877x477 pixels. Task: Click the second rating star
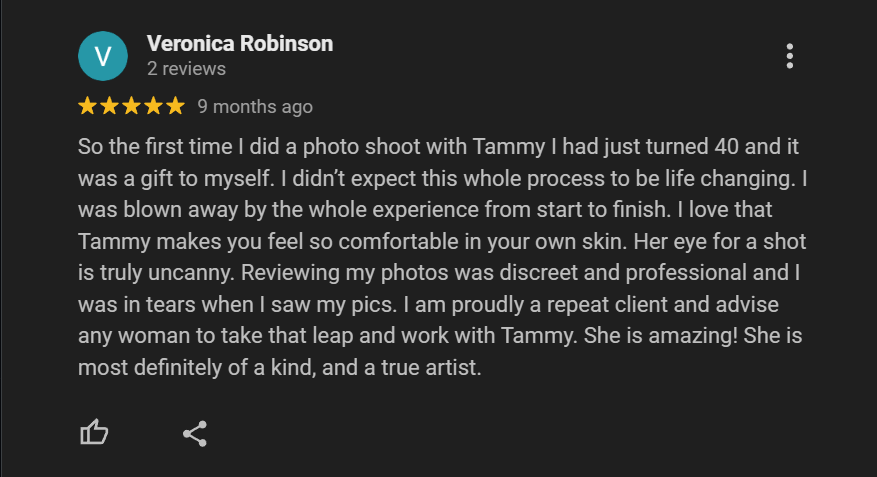click(109, 106)
